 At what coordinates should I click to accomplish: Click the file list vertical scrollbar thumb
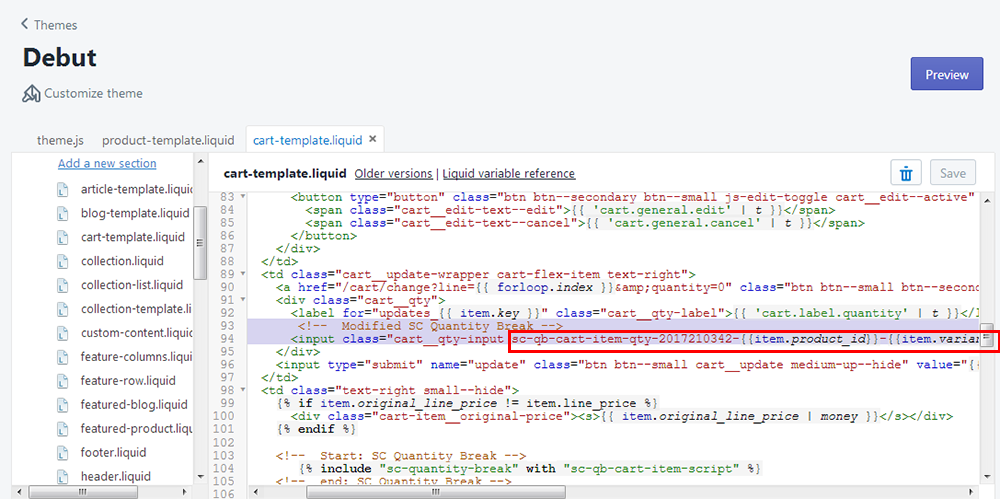pyautogui.click(x=200, y=240)
